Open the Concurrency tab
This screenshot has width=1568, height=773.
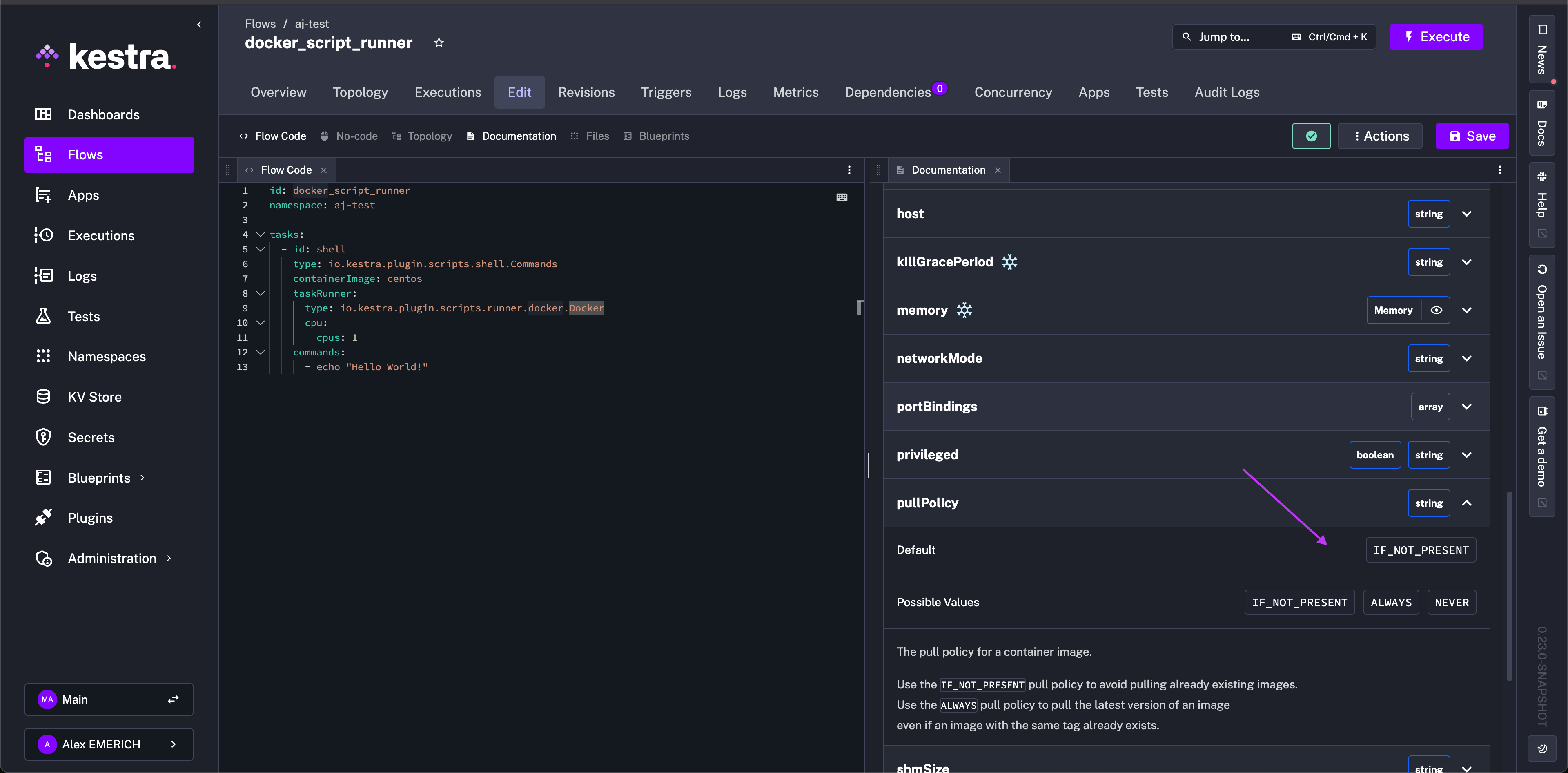pos(1013,92)
